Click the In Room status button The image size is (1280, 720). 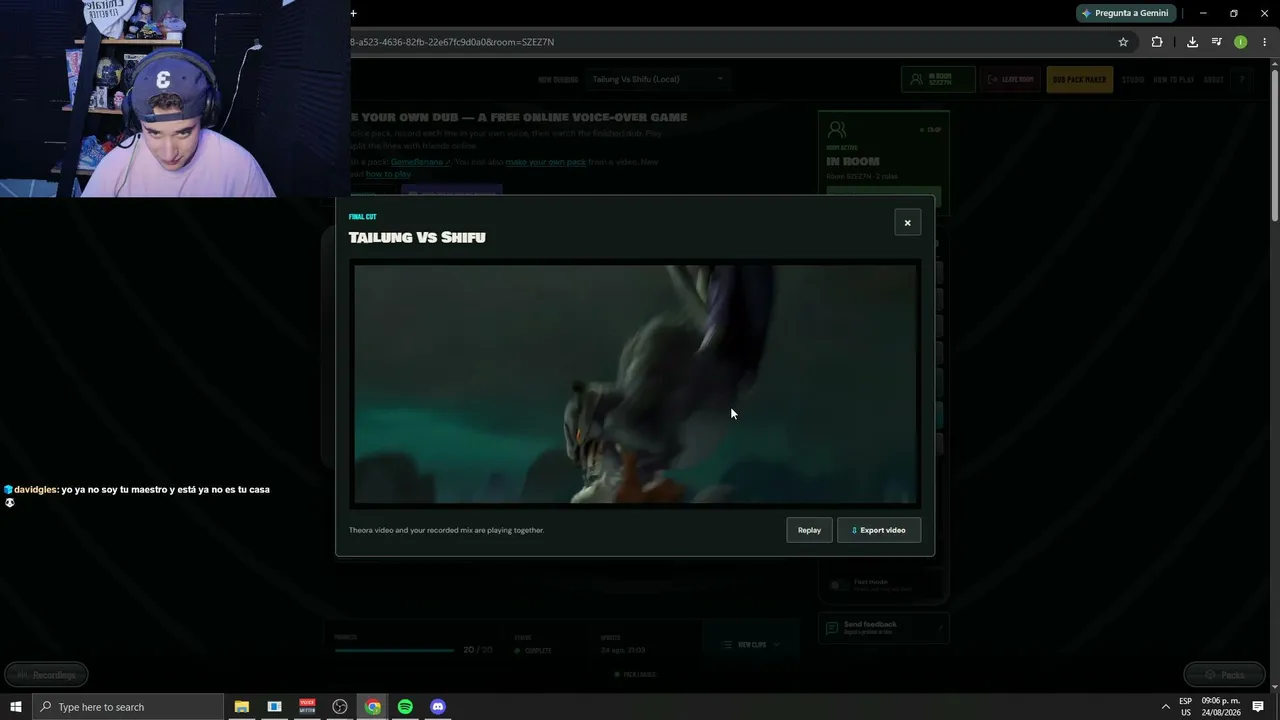[x=938, y=79]
